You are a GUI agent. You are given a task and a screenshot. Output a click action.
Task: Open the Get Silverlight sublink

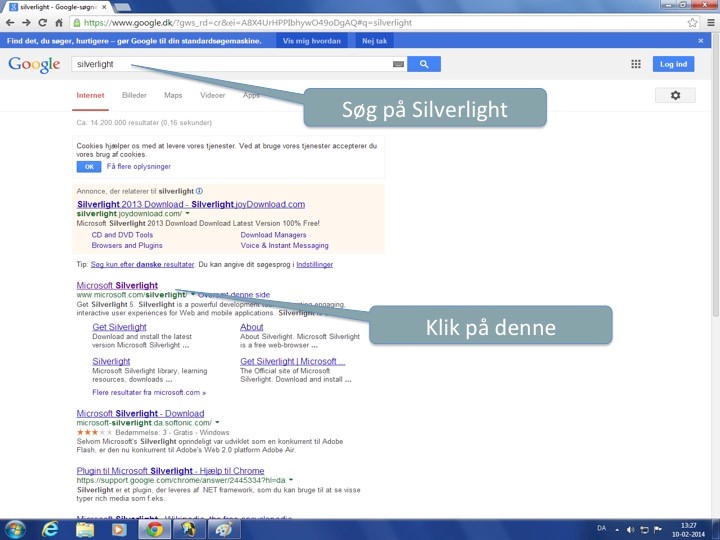point(119,327)
